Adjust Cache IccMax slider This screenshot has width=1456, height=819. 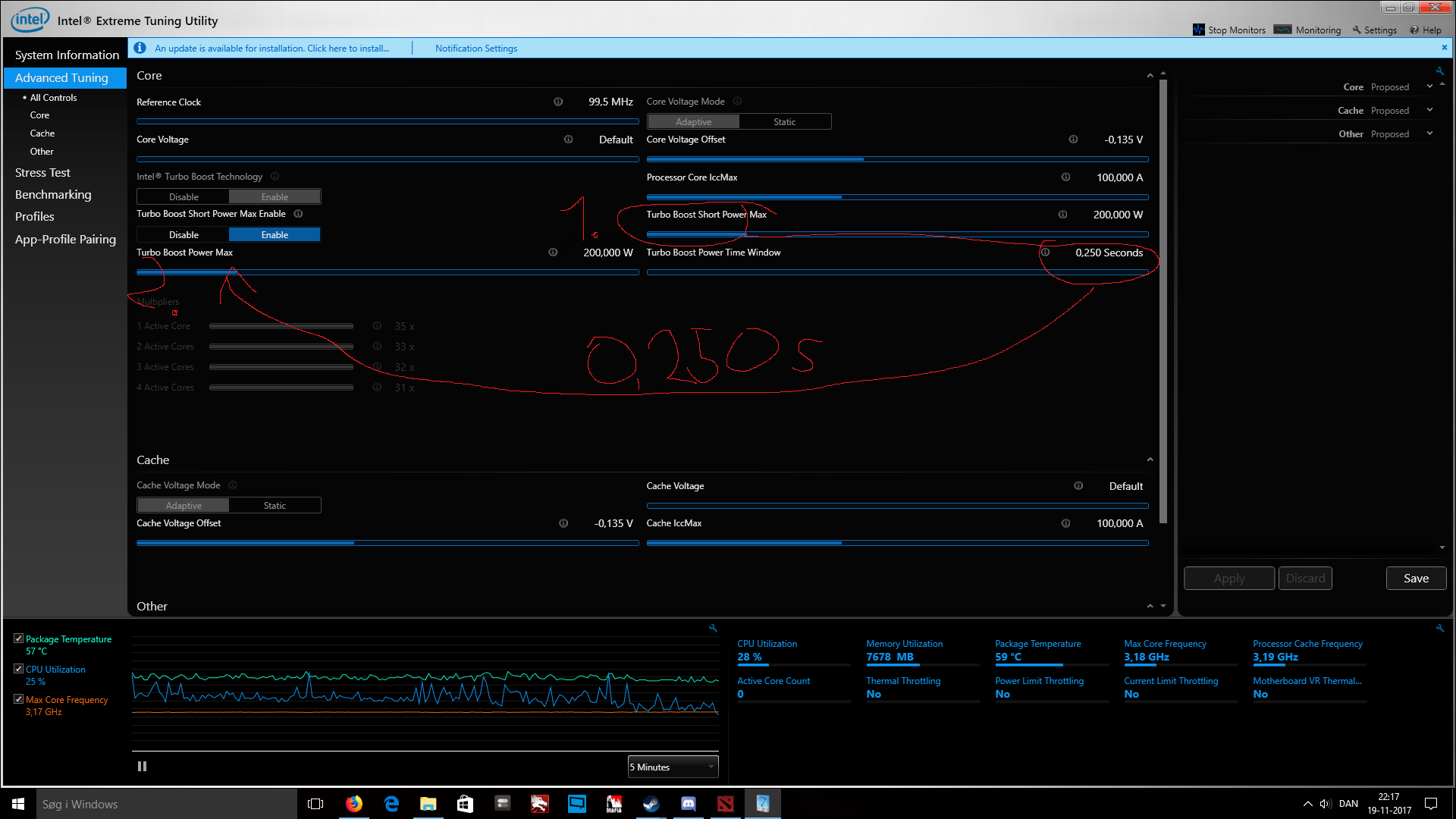(x=897, y=543)
